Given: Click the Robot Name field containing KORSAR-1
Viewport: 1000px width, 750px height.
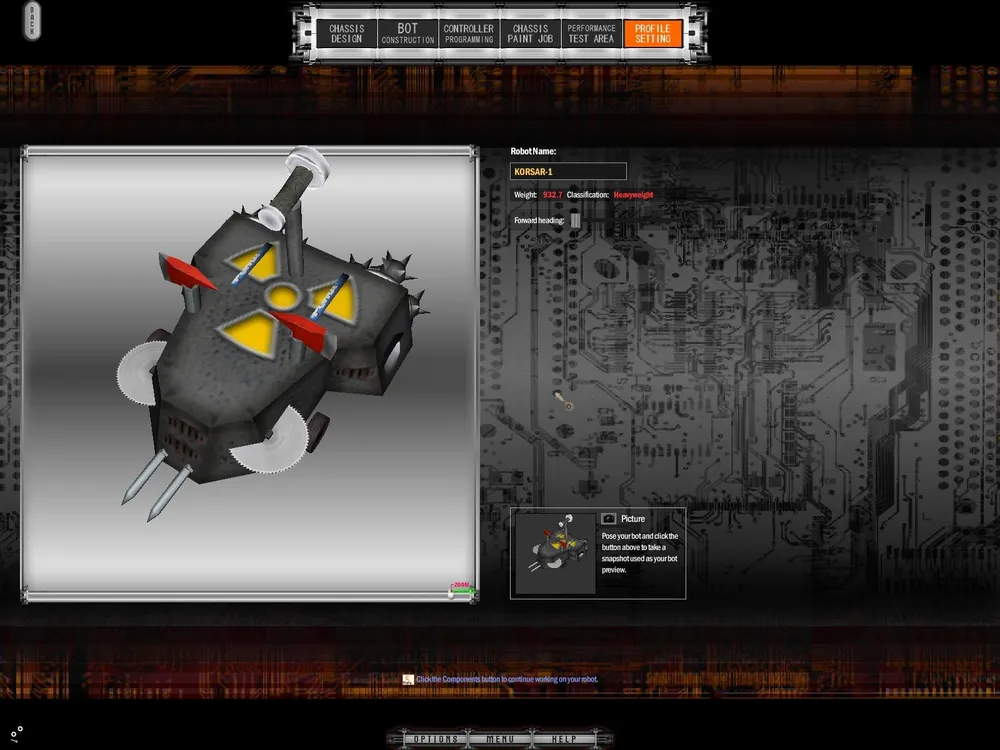Looking at the screenshot, I should [568, 172].
